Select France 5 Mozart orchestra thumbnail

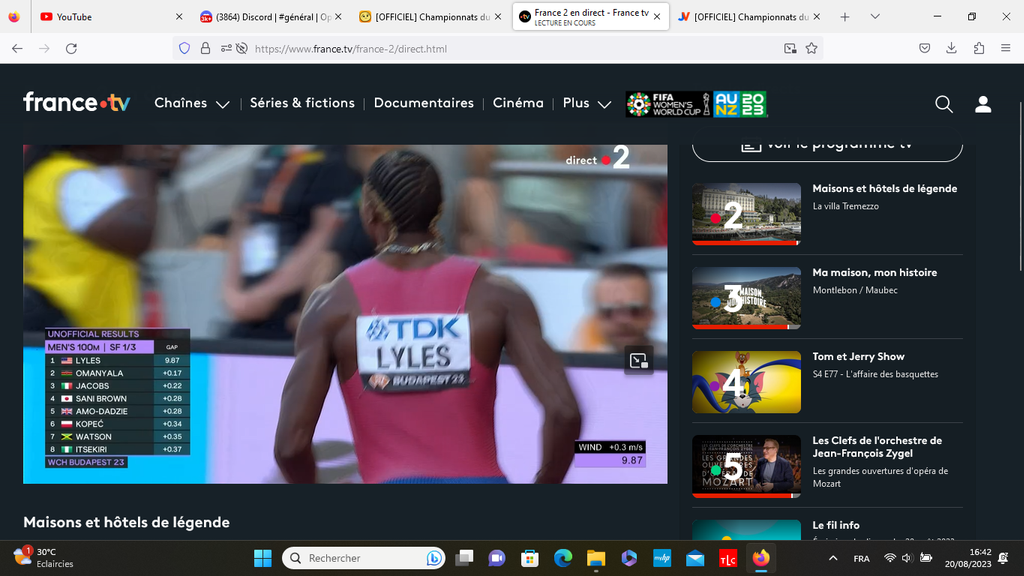point(746,466)
